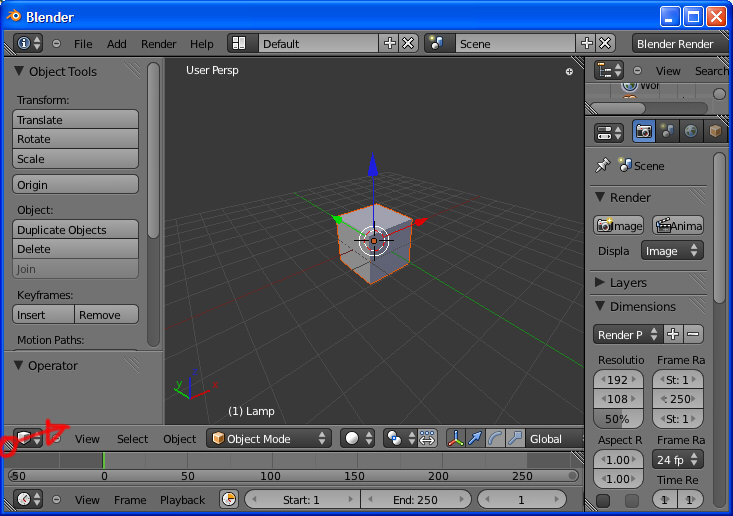The image size is (733, 516).
Task: Switch to the World properties tab icon
Action: tap(691, 132)
